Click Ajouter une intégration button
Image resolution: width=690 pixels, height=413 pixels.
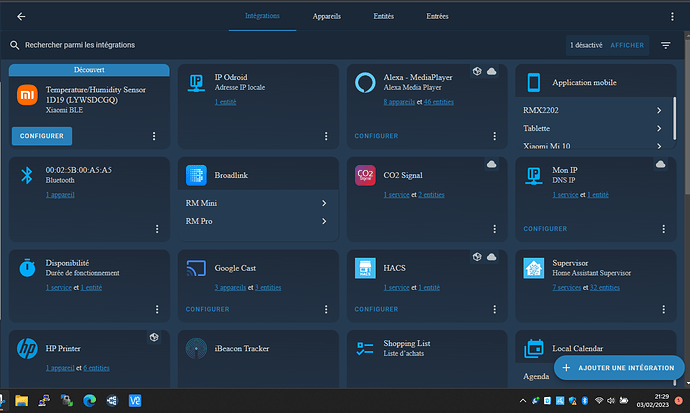[619, 368]
